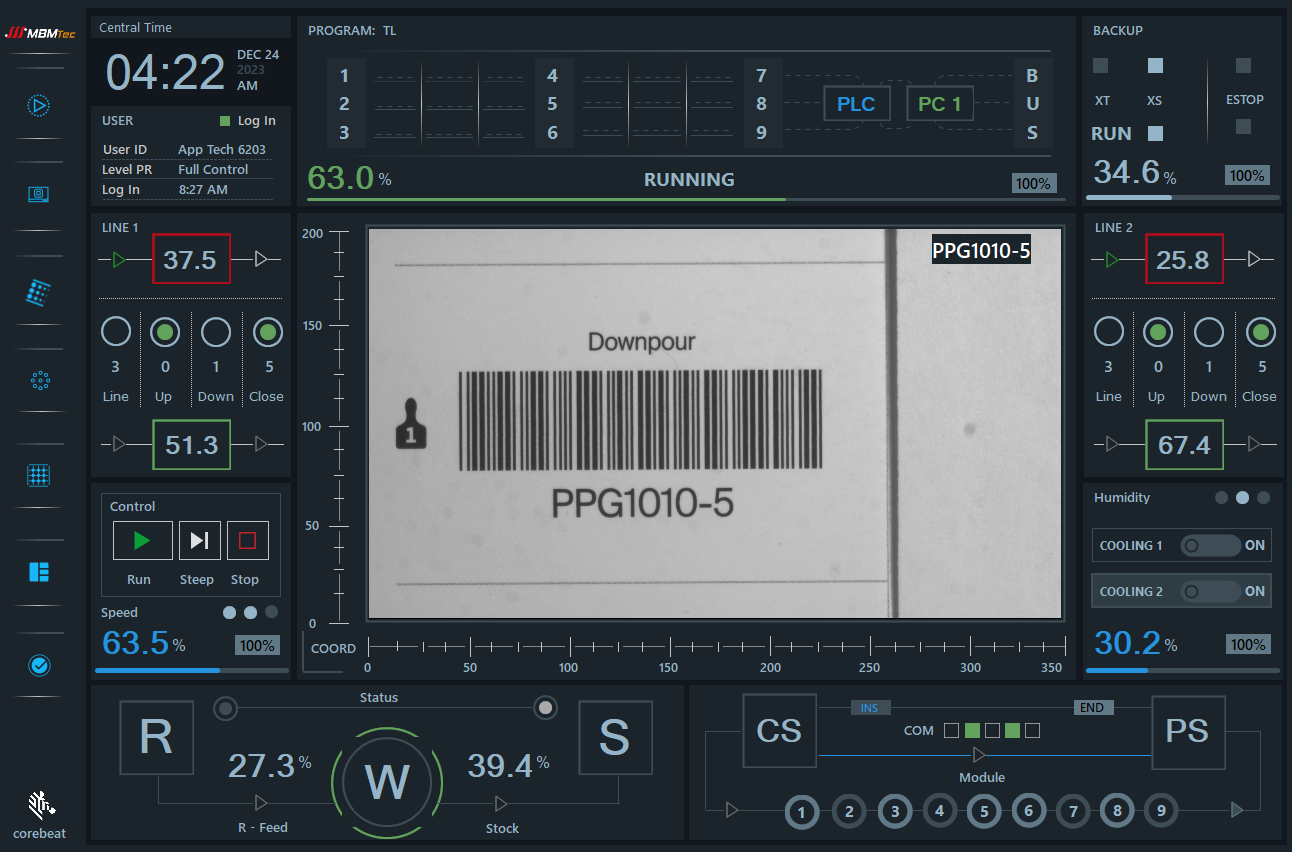Start the process with the Run button
The height and width of the screenshot is (852, 1292).
click(142, 541)
